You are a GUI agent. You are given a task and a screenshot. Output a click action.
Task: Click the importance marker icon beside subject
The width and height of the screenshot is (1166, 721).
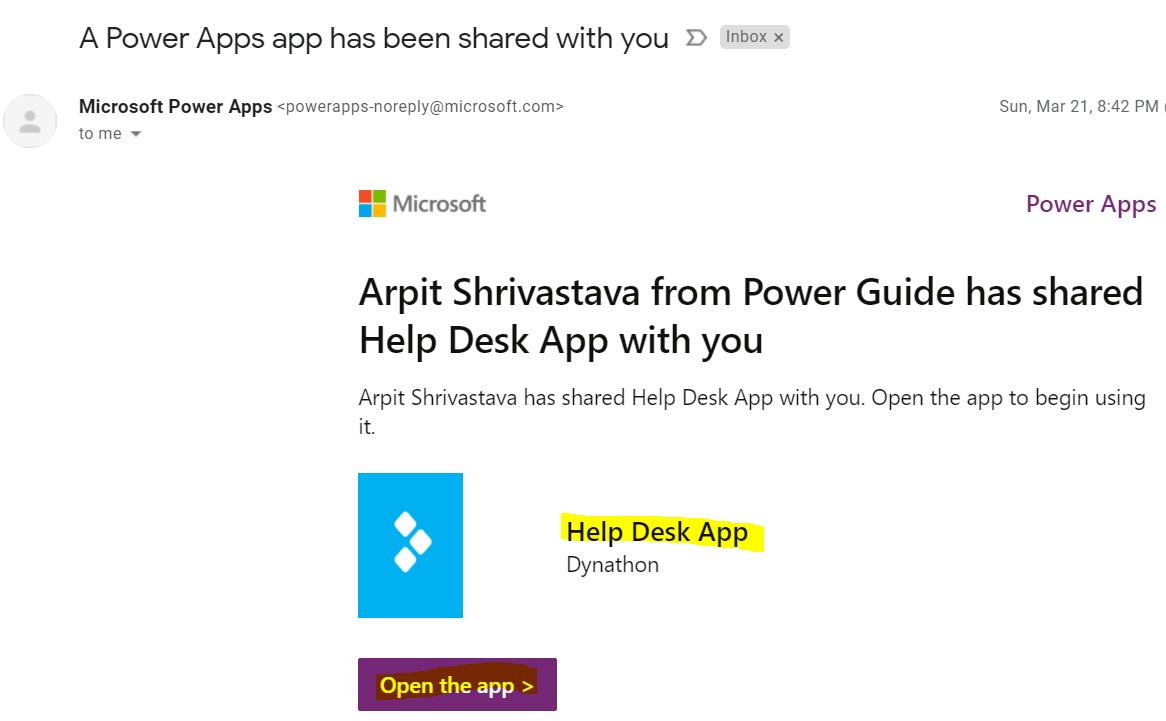(696, 37)
